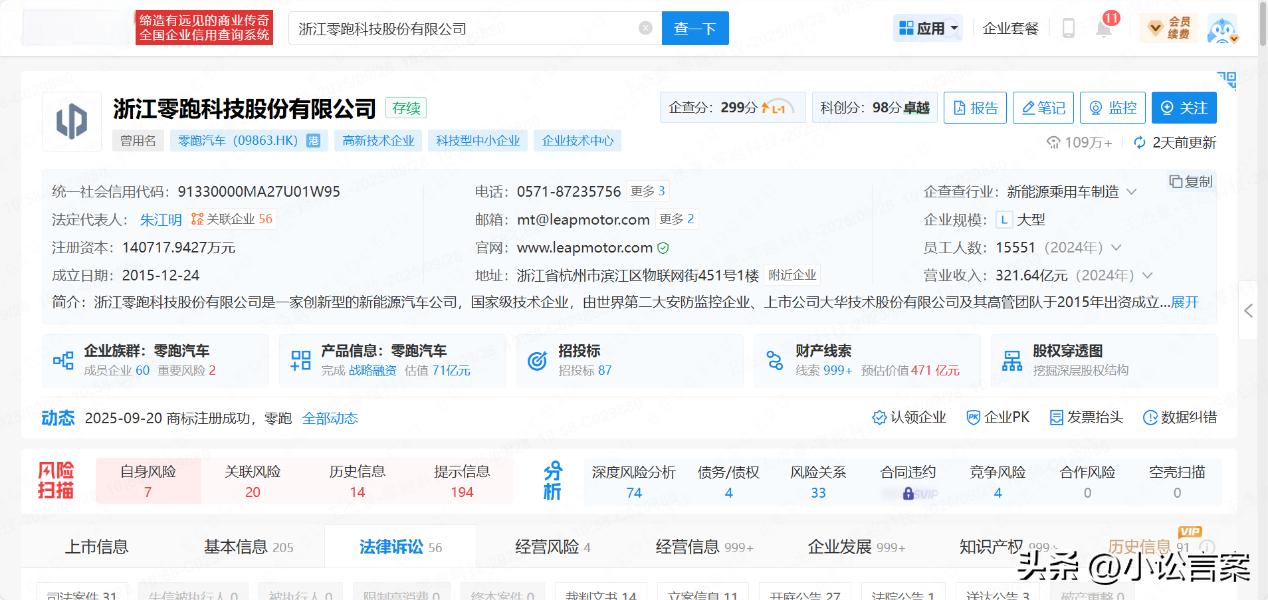
Task: Open the 招投标 card
Action: pos(629,360)
